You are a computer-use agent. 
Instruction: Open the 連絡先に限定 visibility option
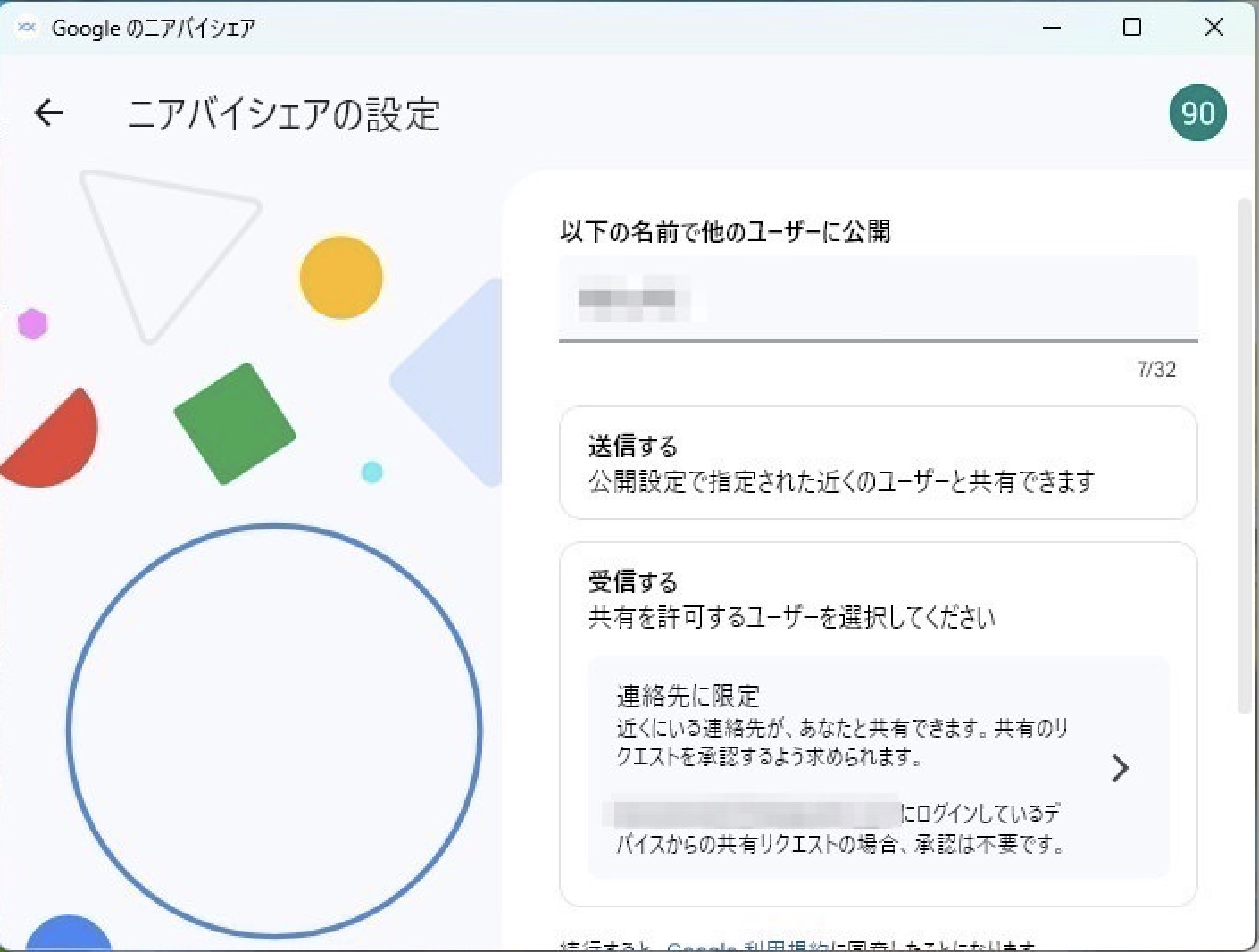[878, 767]
